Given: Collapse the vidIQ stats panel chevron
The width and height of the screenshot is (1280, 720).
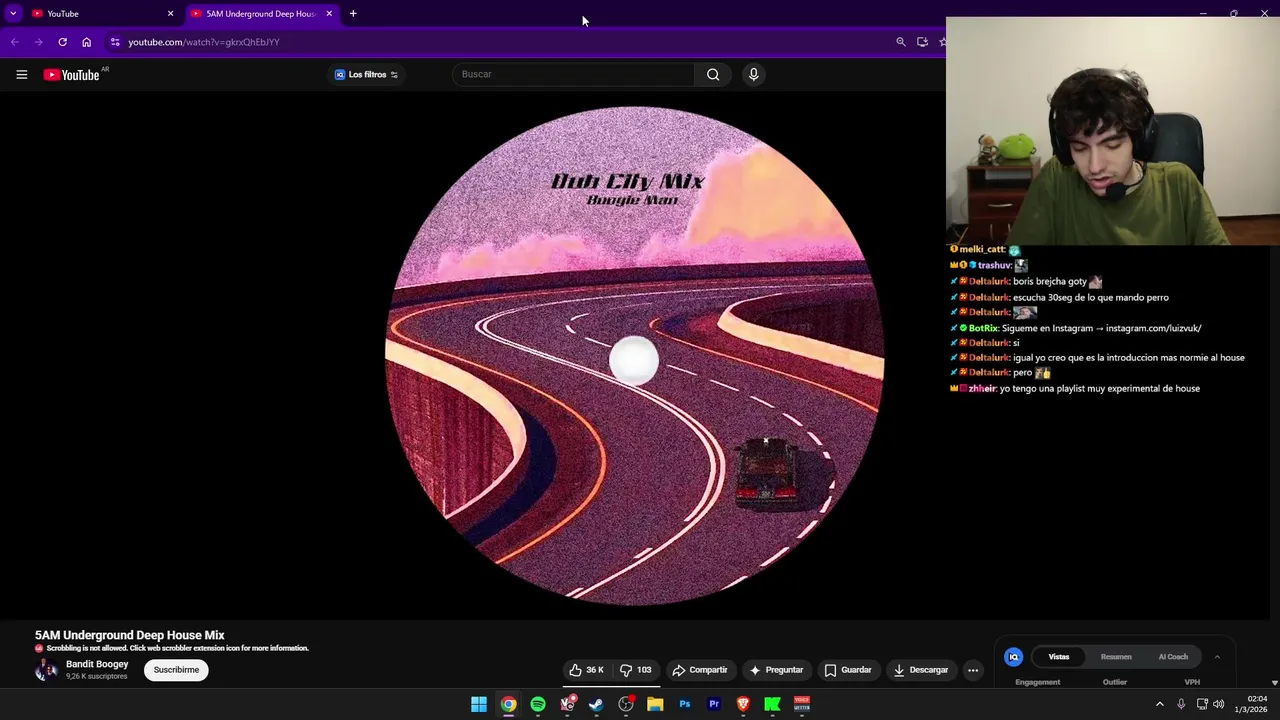Looking at the screenshot, I should coord(1217,657).
